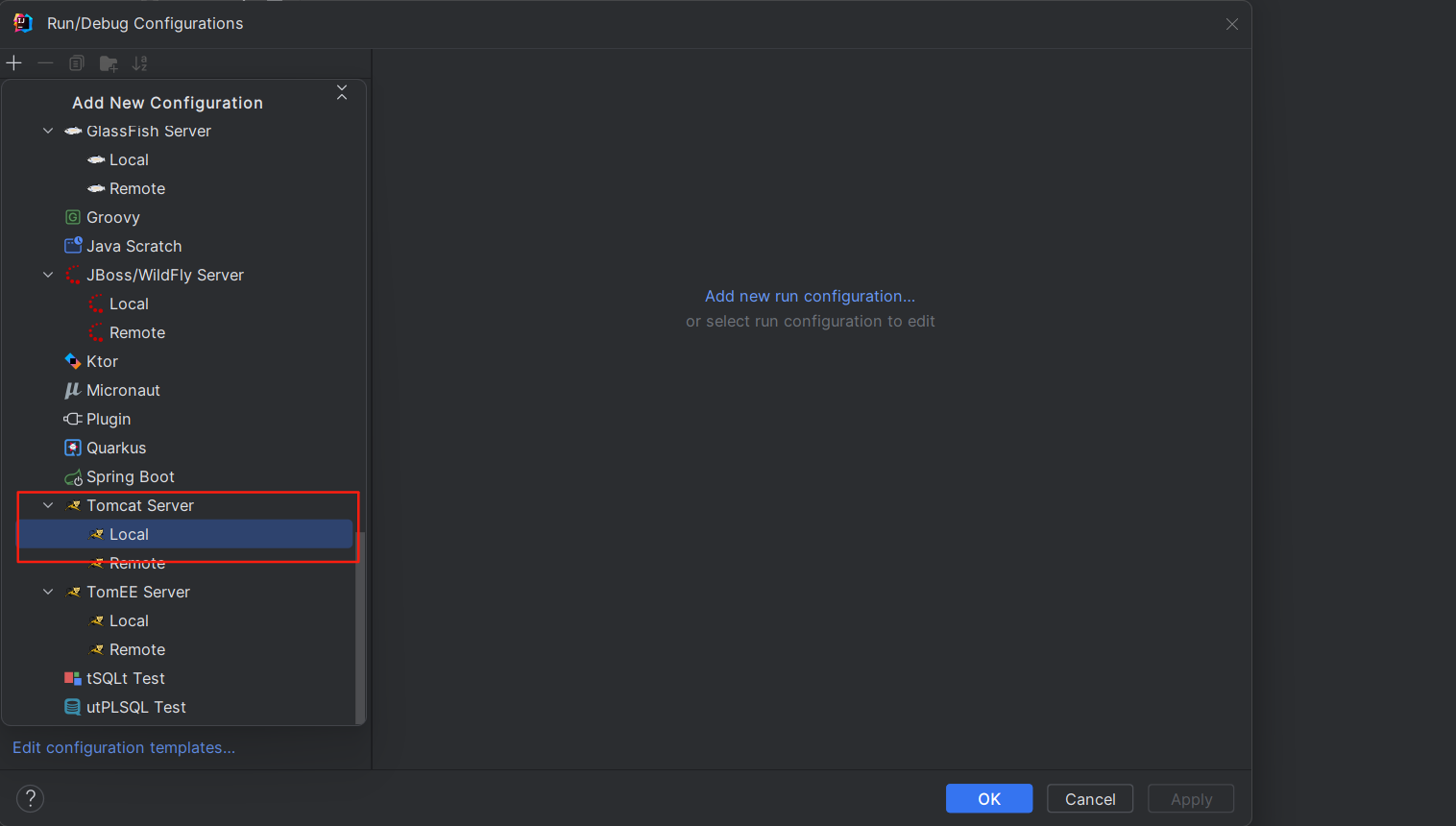Collapse the Tomcat Server node
This screenshot has height=826, width=1456.
[48, 505]
